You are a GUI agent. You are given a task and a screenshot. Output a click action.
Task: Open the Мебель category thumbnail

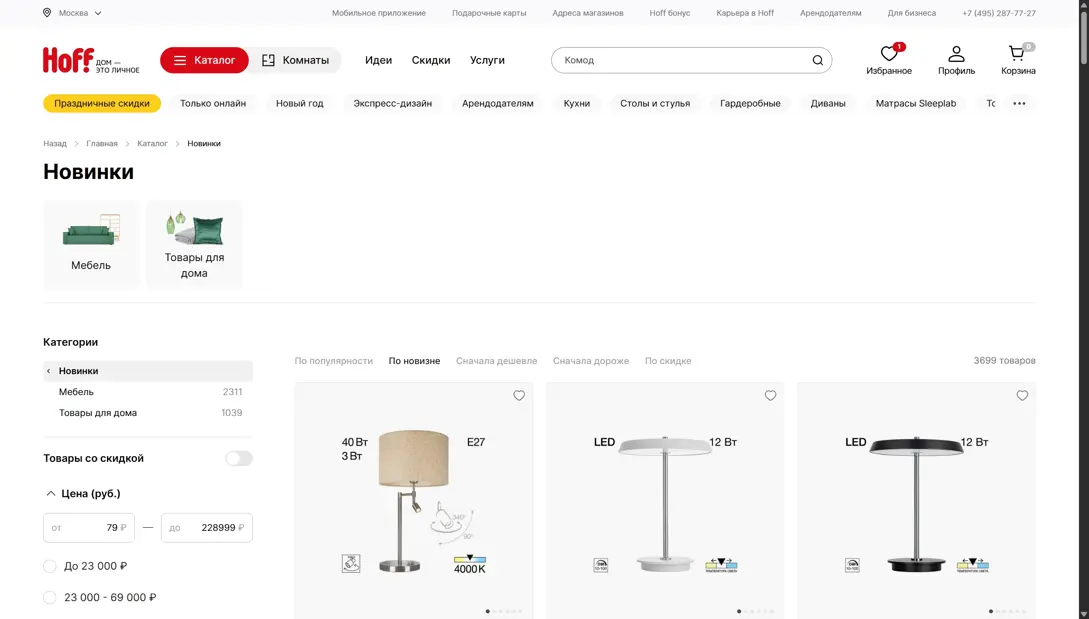[91, 244]
